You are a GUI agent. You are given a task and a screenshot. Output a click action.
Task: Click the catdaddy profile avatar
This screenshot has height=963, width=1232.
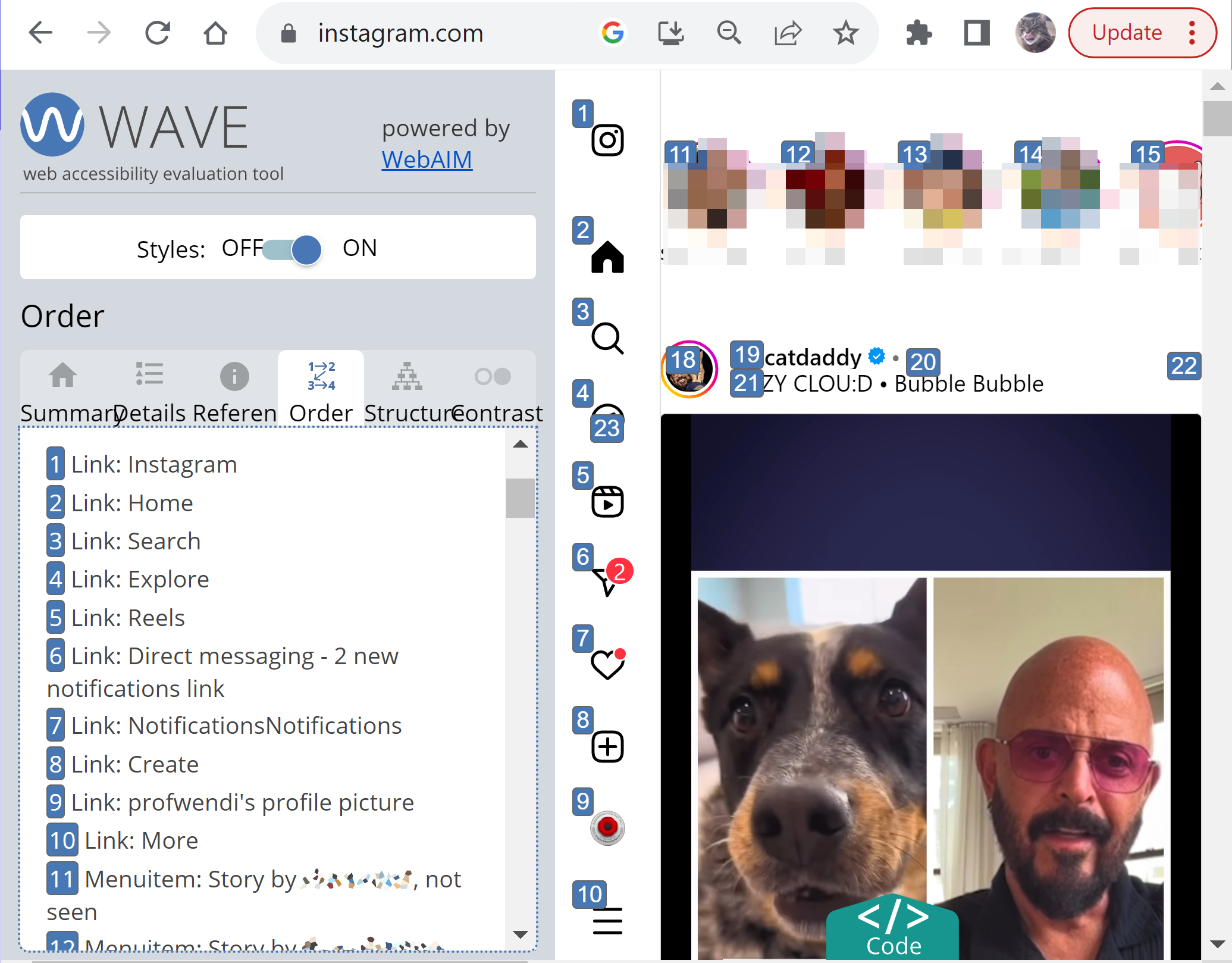click(689, 369)
